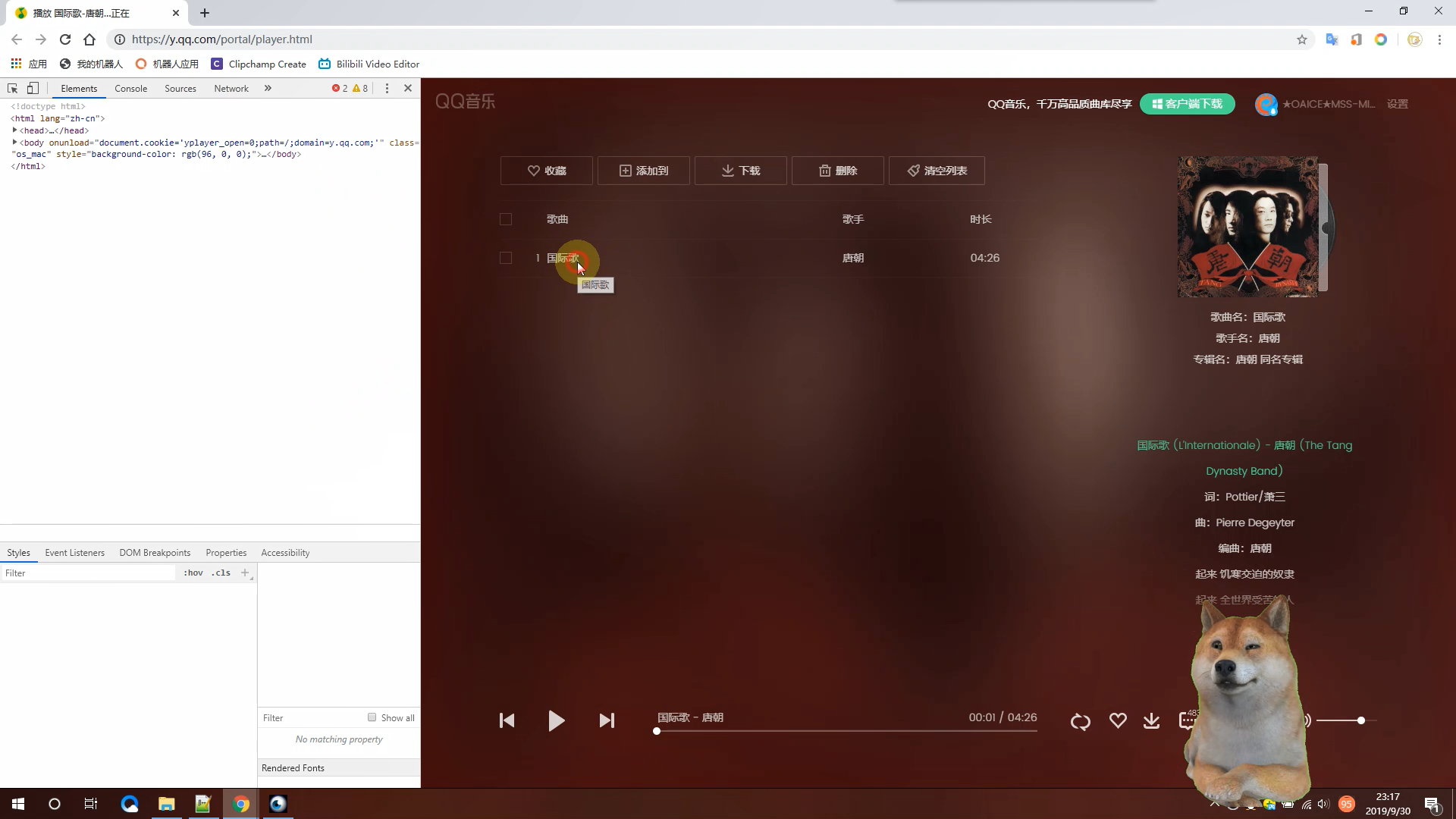Open a new Chrome tab
This screenshot has height=819, width=1456.
pos(205,13)
